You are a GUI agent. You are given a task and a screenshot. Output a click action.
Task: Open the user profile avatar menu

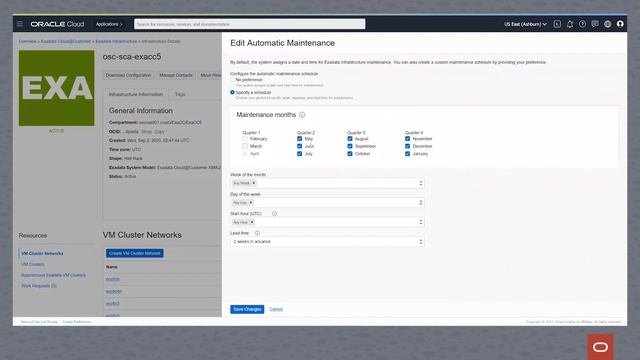coord(620,24)
